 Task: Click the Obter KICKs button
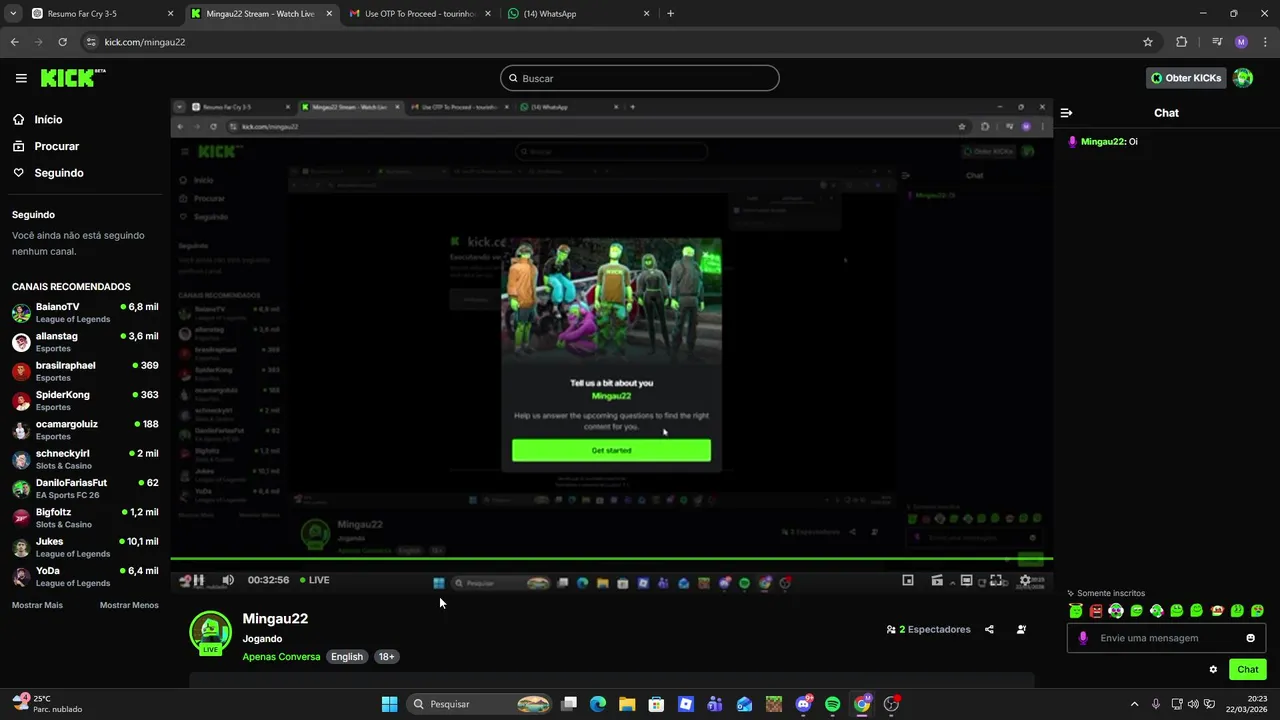1186,78
